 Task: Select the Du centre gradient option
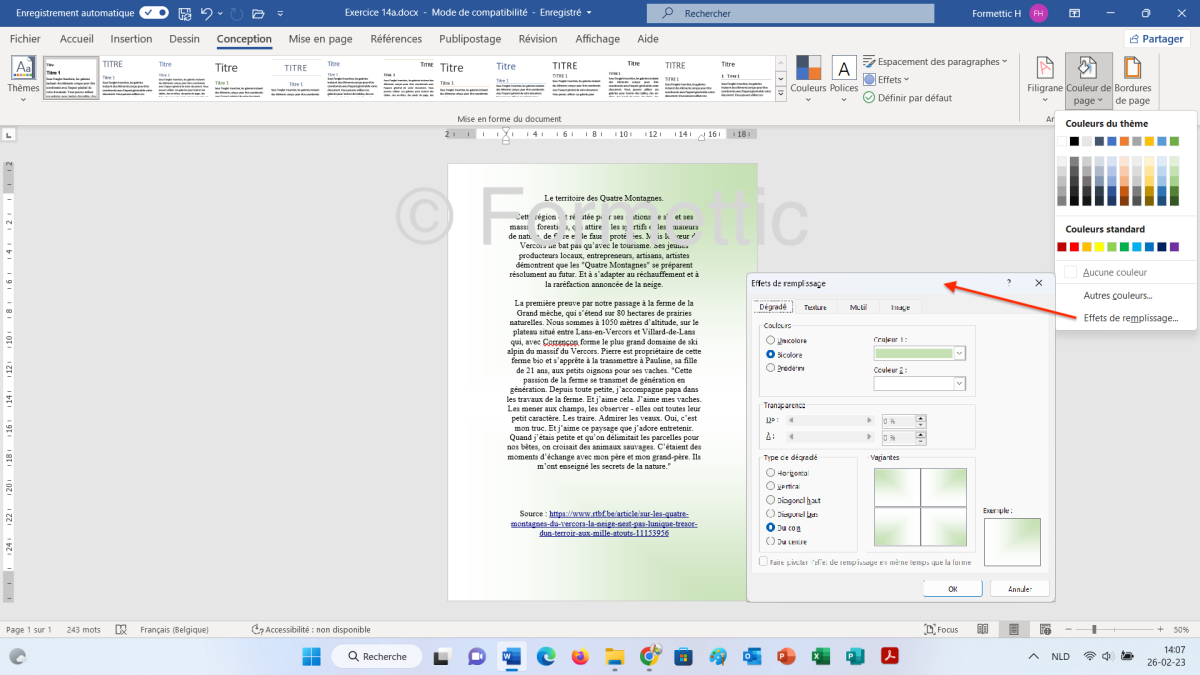pyautogui.click(x=770, y=541)
